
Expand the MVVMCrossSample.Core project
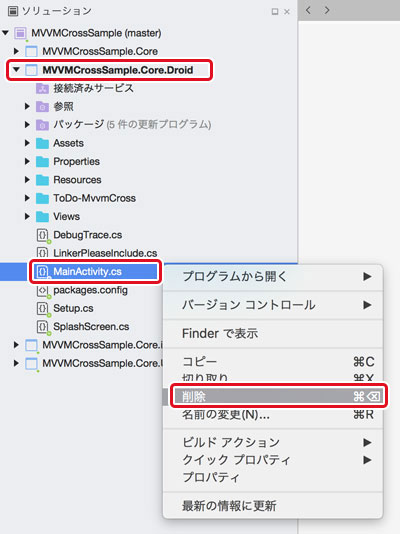coord(16,51)
